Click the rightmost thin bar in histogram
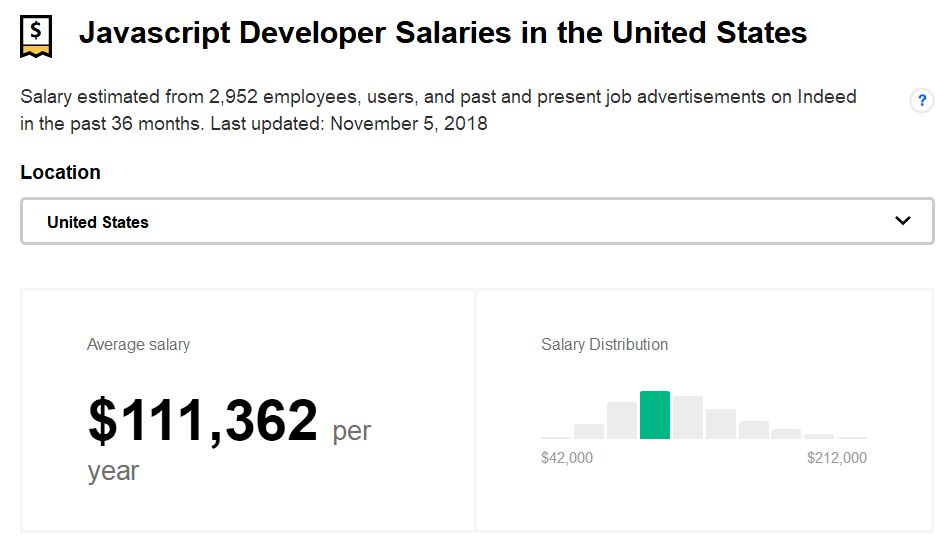The image size is (951, 542). coord(852,437)
